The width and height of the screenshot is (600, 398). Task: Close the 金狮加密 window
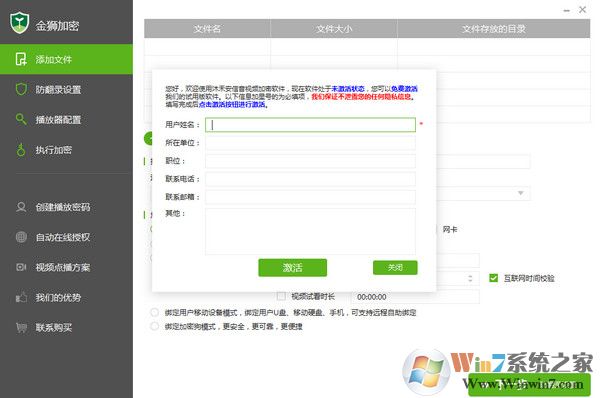tap(582, 10)
